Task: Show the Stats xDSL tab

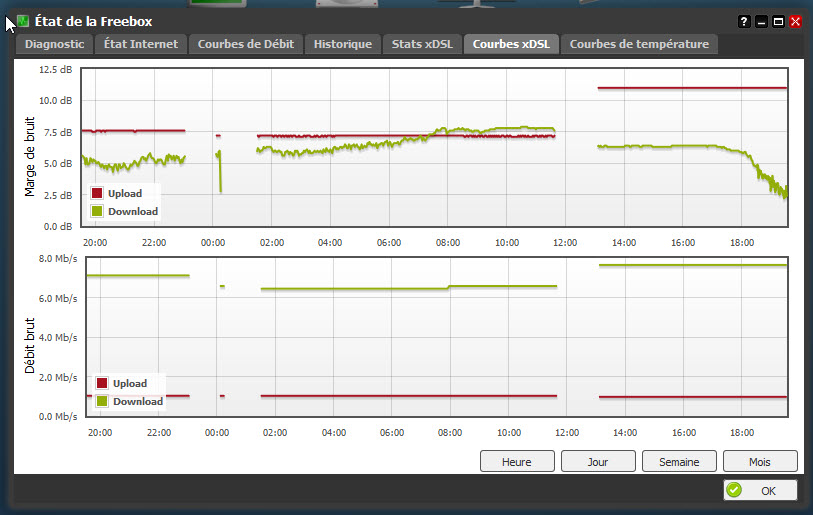Action: pyautogui.click(x=422, y=44)
